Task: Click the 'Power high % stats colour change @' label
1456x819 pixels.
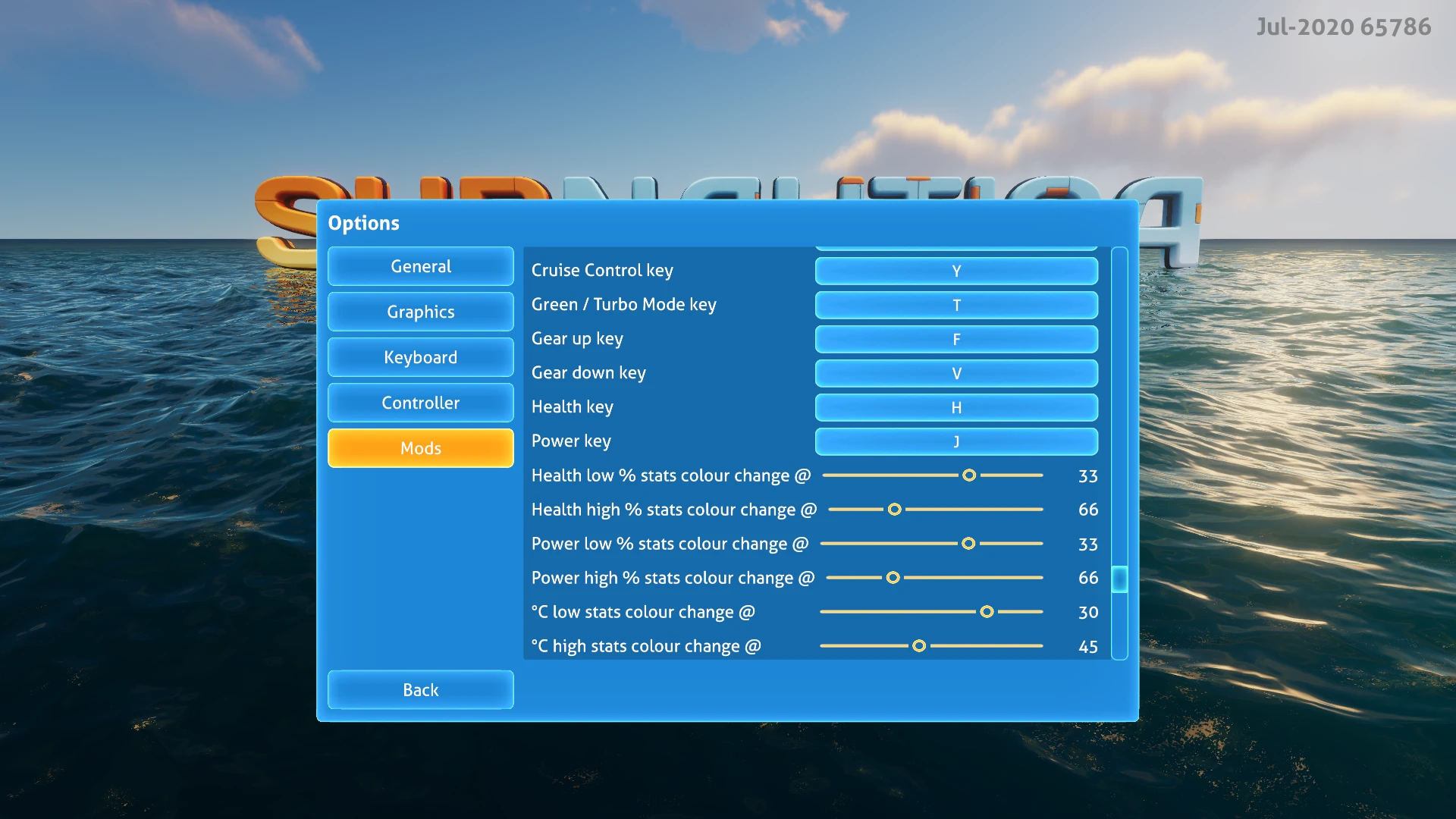Action: 673,578
